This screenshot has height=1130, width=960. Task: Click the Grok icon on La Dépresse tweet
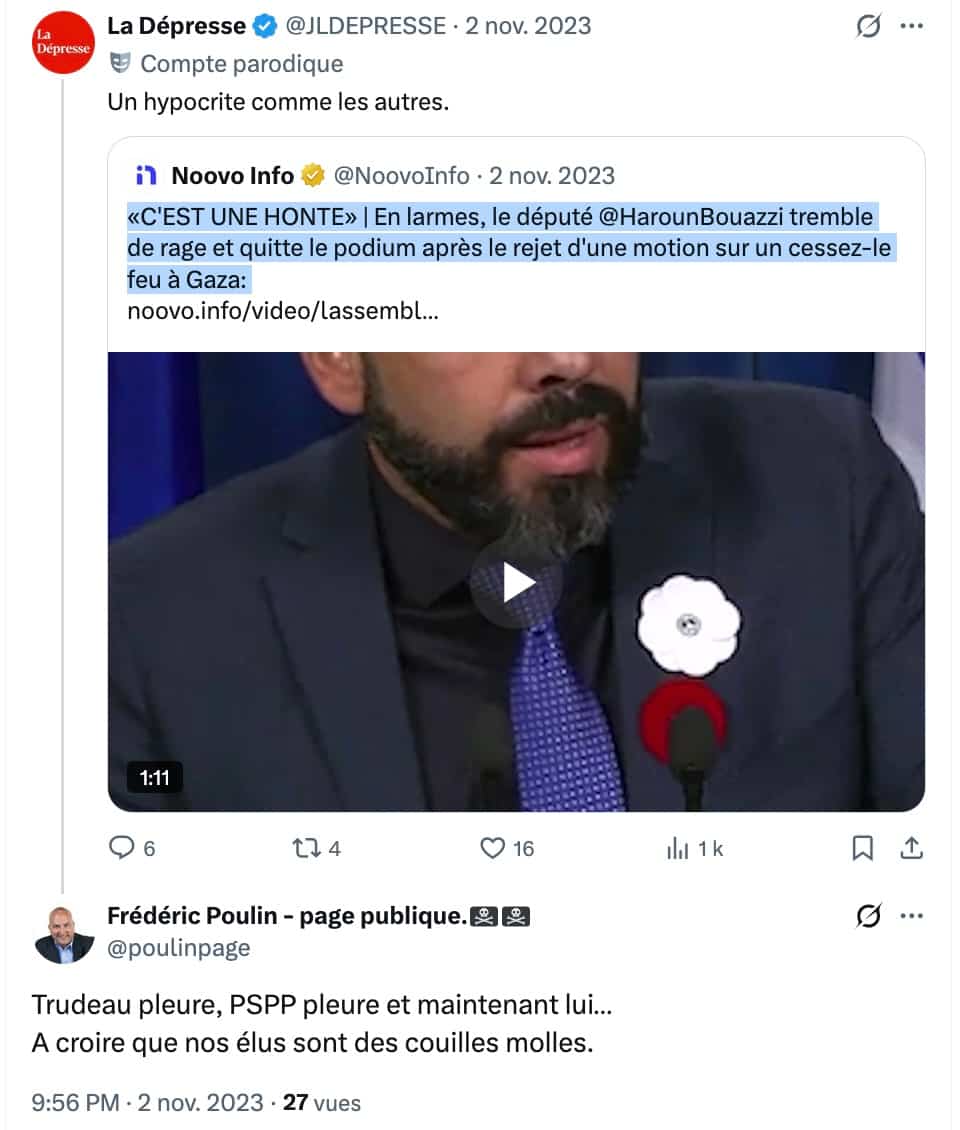868,26
